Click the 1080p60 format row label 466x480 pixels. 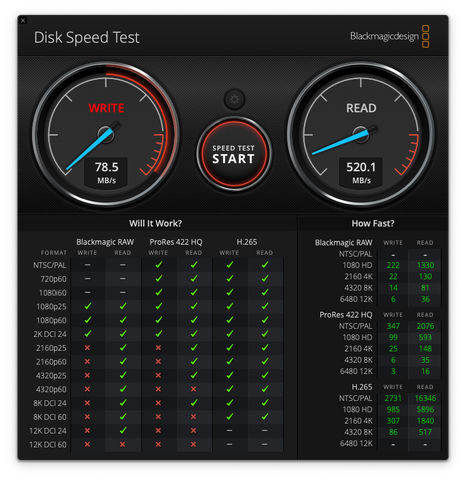(51, 320)
